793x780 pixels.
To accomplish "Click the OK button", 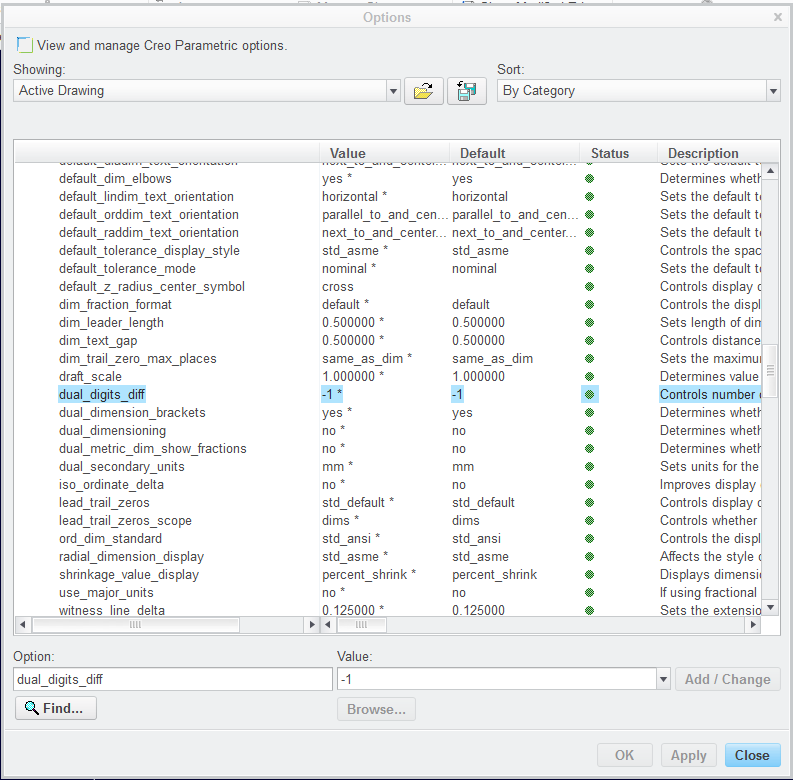I will point(624,755).
